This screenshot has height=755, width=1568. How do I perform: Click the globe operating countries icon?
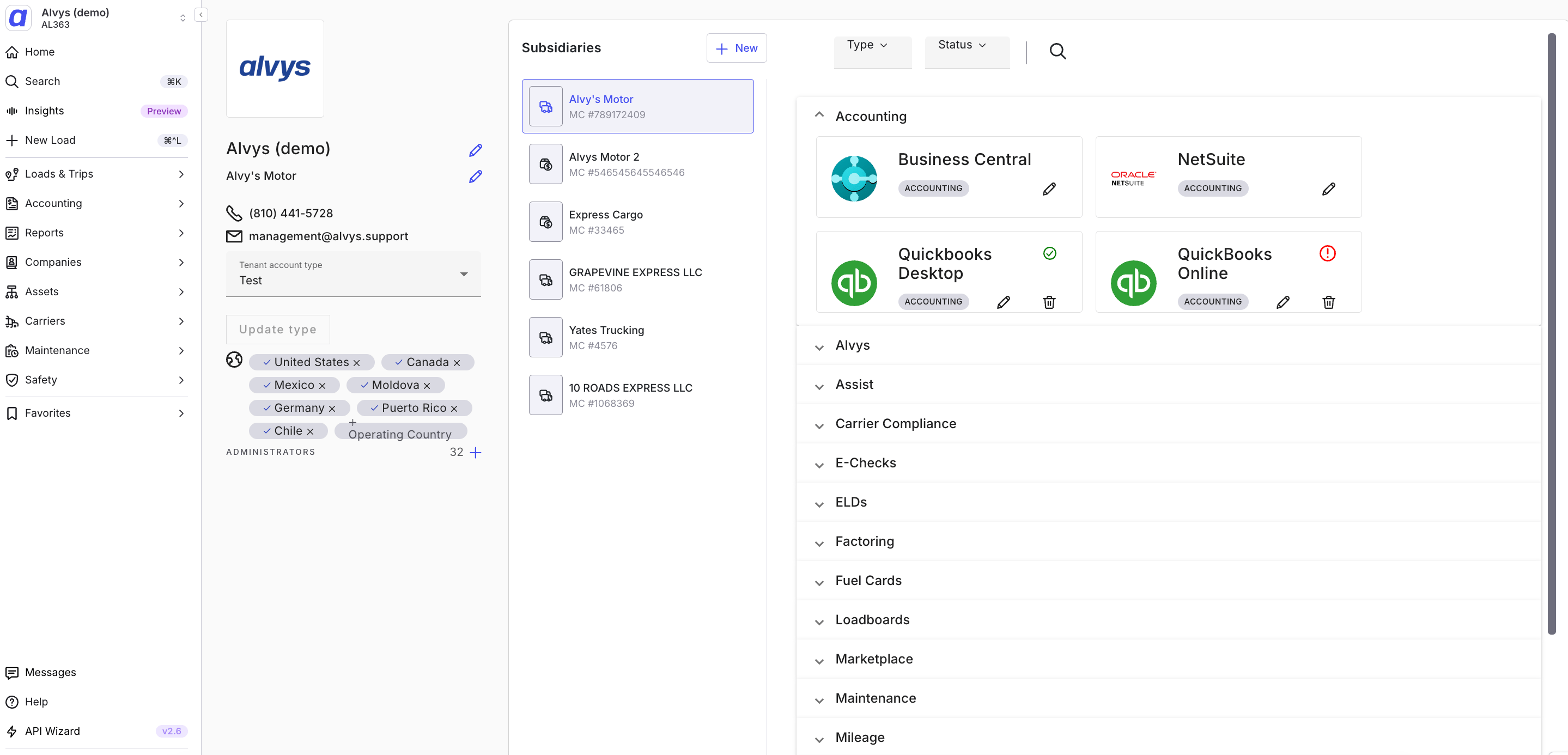(234, 360)
